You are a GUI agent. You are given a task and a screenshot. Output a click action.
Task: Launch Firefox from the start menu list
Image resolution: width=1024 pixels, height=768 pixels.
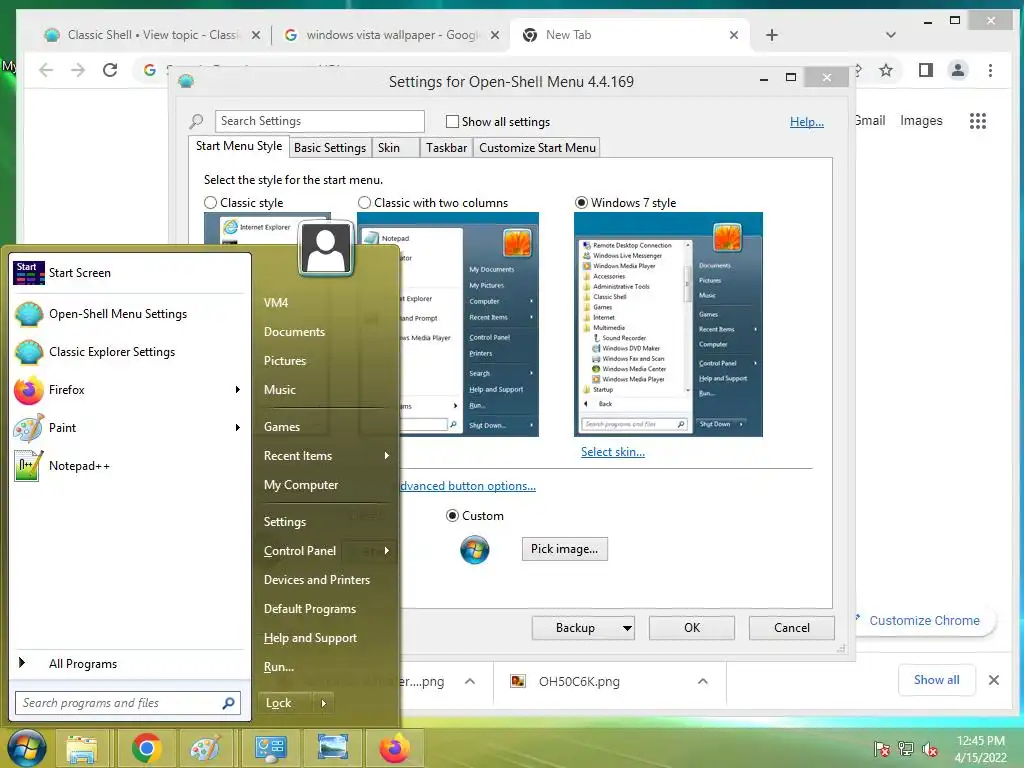(x=130, y=390)
